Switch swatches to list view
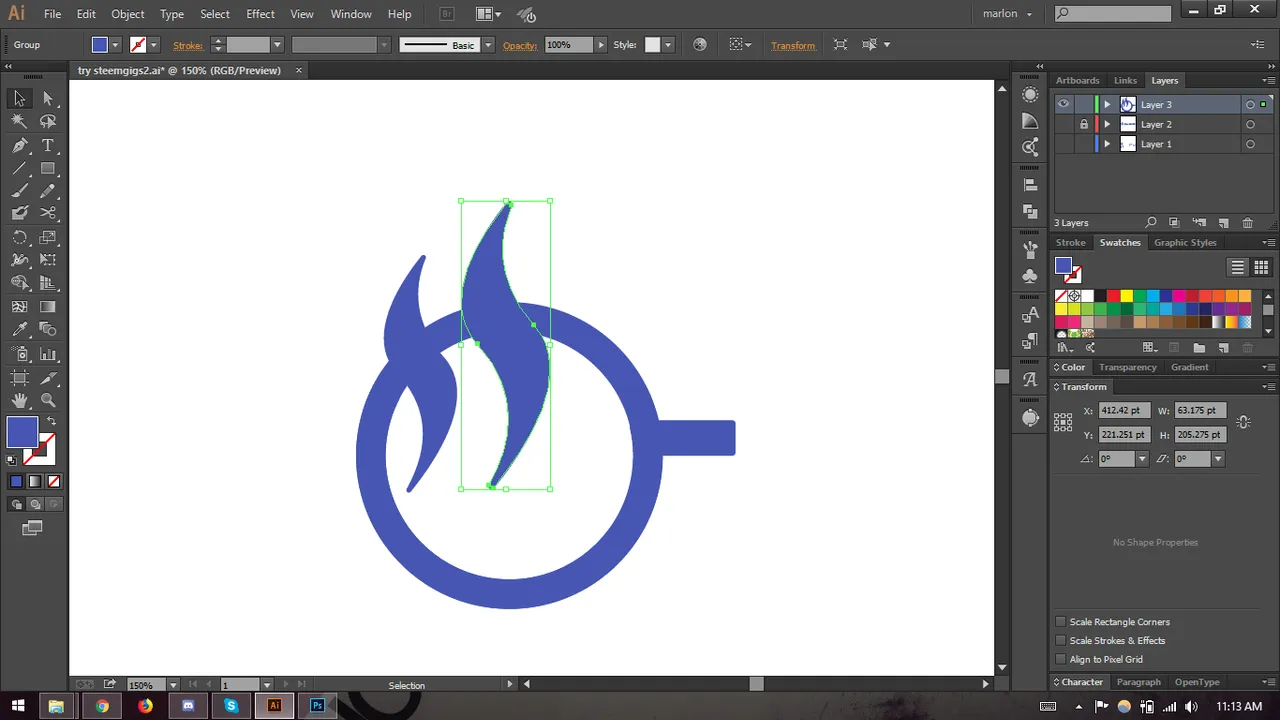 click(x=1238, y=268)
